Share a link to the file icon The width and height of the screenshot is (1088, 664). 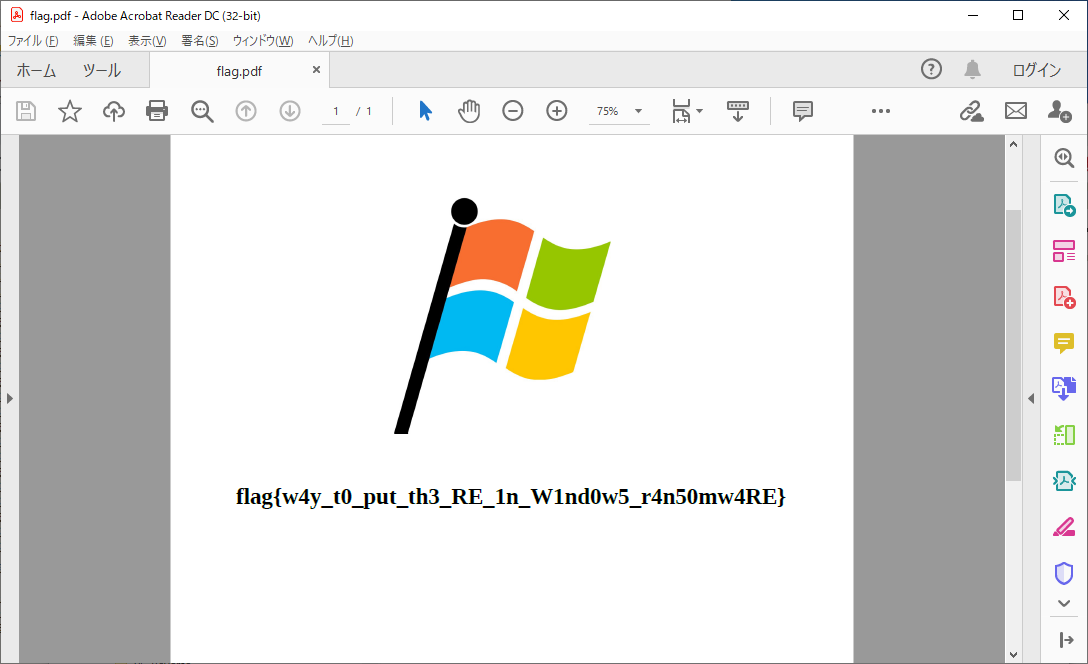point(971,111)
